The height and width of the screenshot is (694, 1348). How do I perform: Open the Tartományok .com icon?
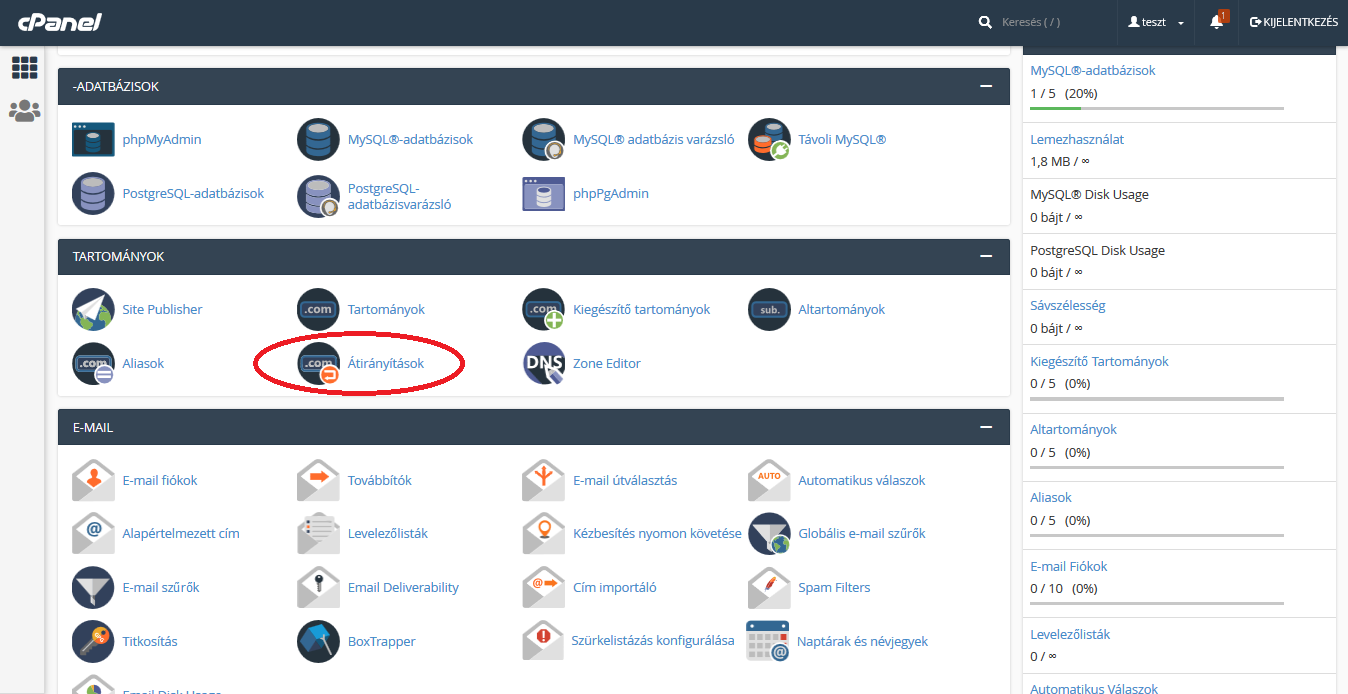319,309
